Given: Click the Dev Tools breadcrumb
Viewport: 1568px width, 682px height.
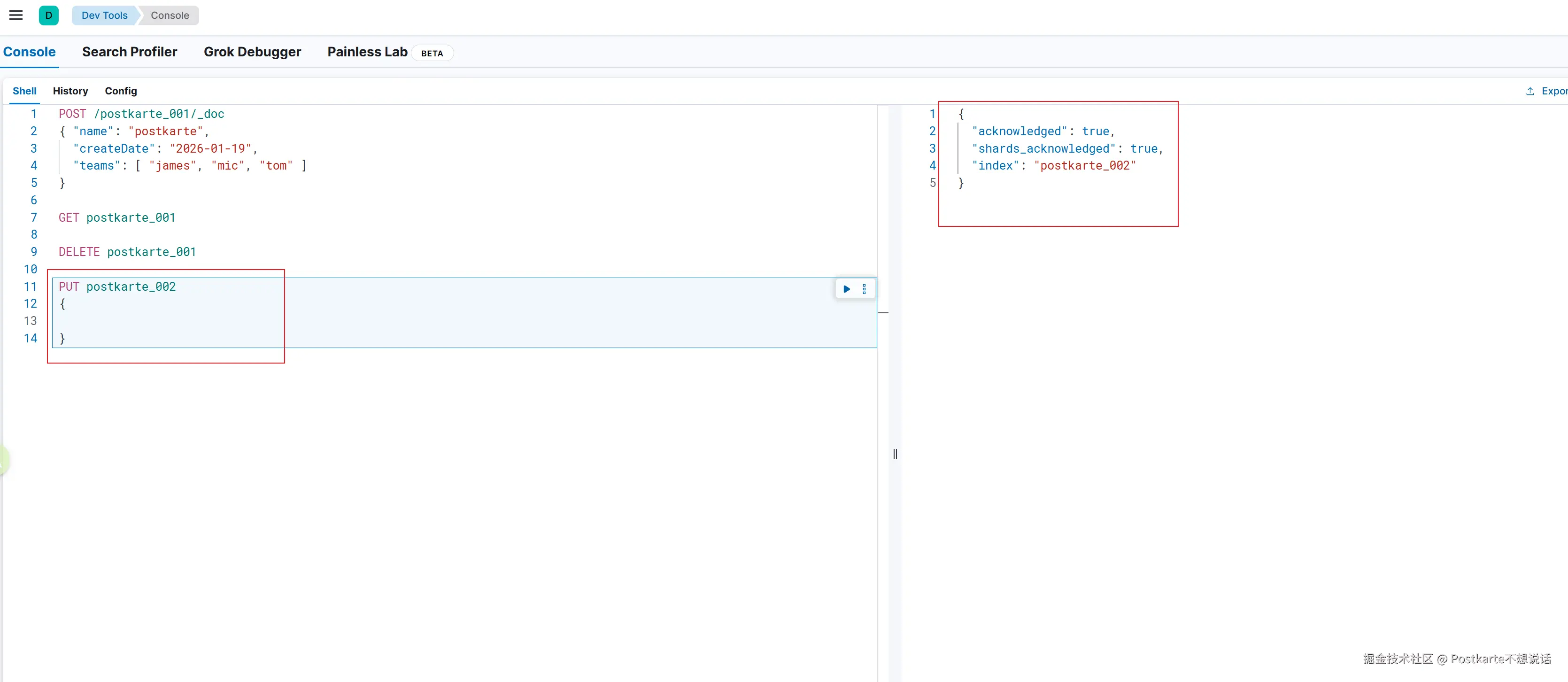Looking at the screenshot, I should point(104,15).
